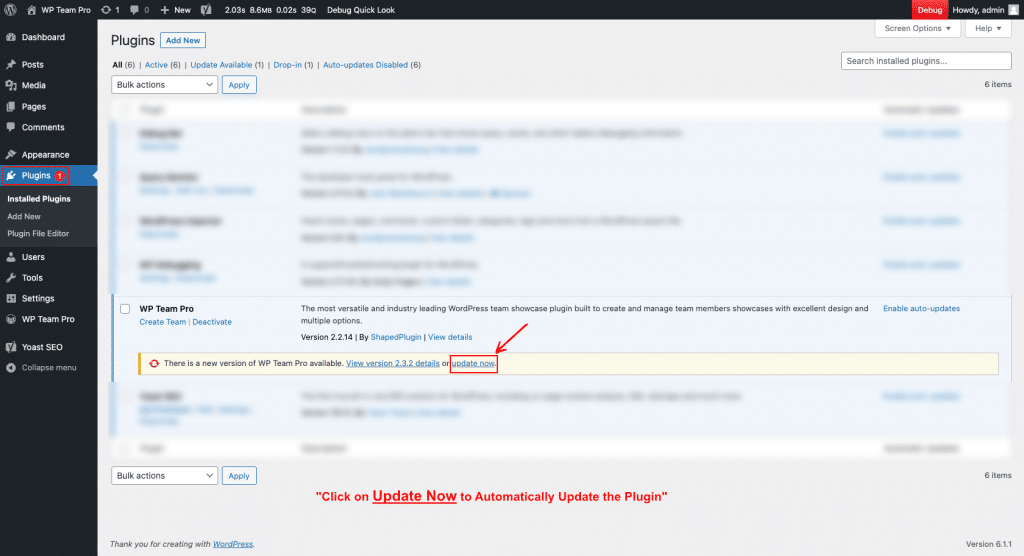
Task: Open Add New plugin submenu item
Action: [x=24, y=216]
